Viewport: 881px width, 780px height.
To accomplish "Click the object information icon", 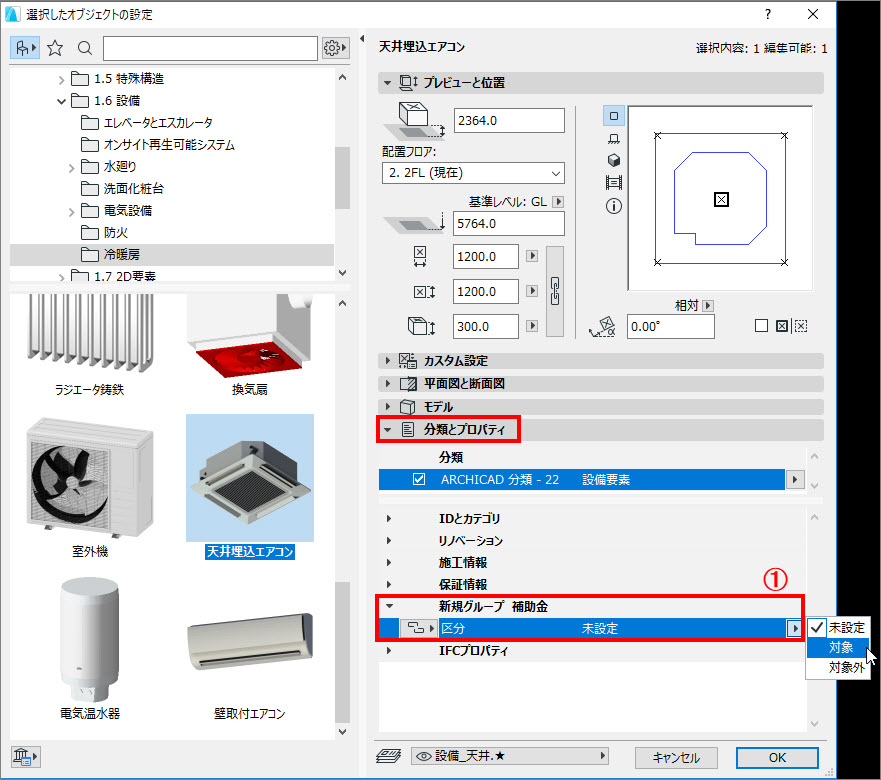I will coord(614,206).
